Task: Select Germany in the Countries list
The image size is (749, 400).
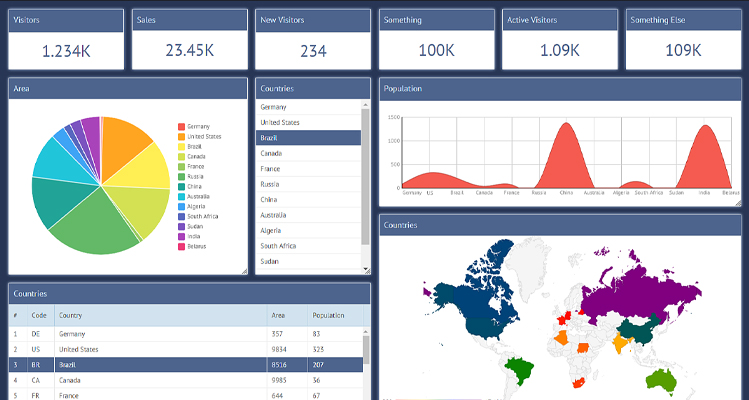Action: (x=308, y=107)
